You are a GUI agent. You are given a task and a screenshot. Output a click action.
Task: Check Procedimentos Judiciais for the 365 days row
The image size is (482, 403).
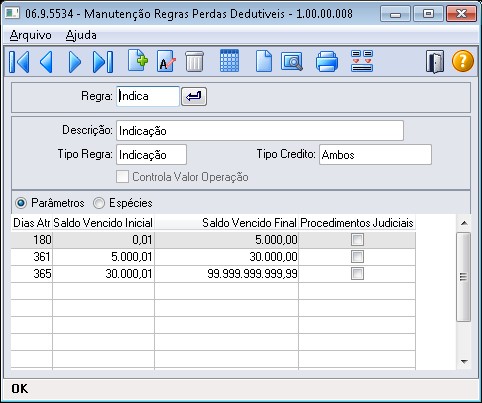coord(357,274)
